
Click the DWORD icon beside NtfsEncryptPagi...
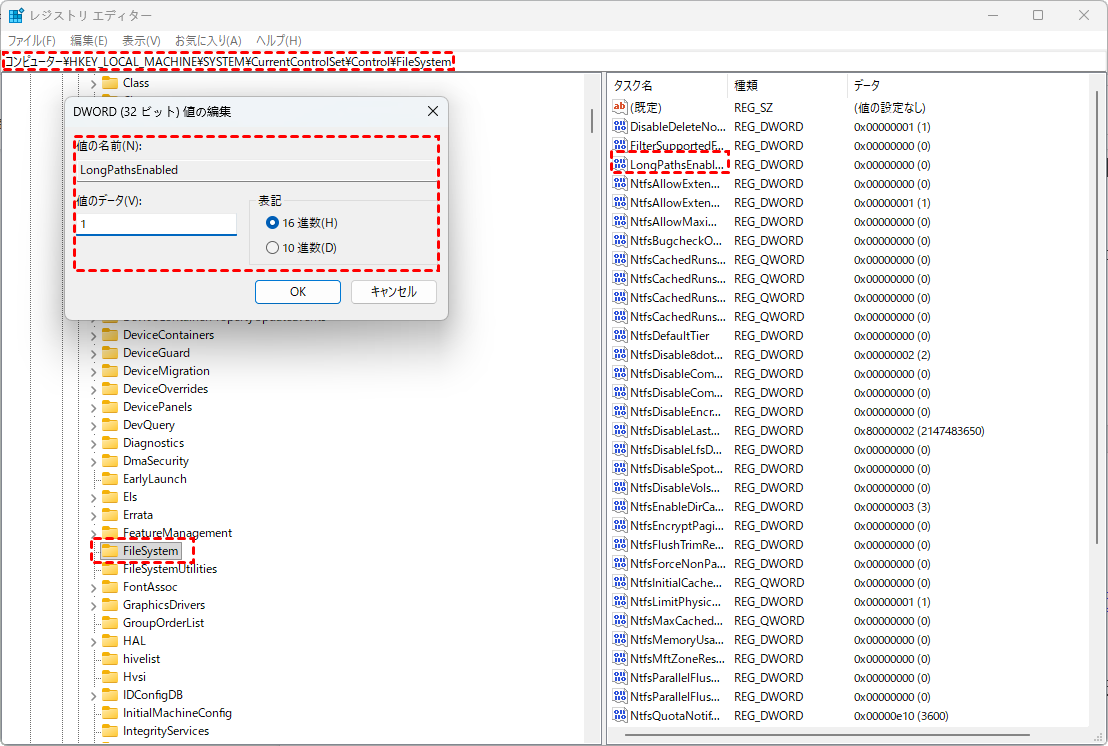(x=620, y=526)
